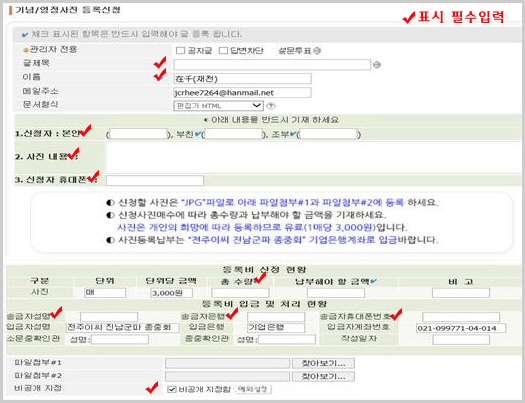The image size is (525, 403).
Task: Click the 총 수량 quantity input field
Action: click(240, 293)
